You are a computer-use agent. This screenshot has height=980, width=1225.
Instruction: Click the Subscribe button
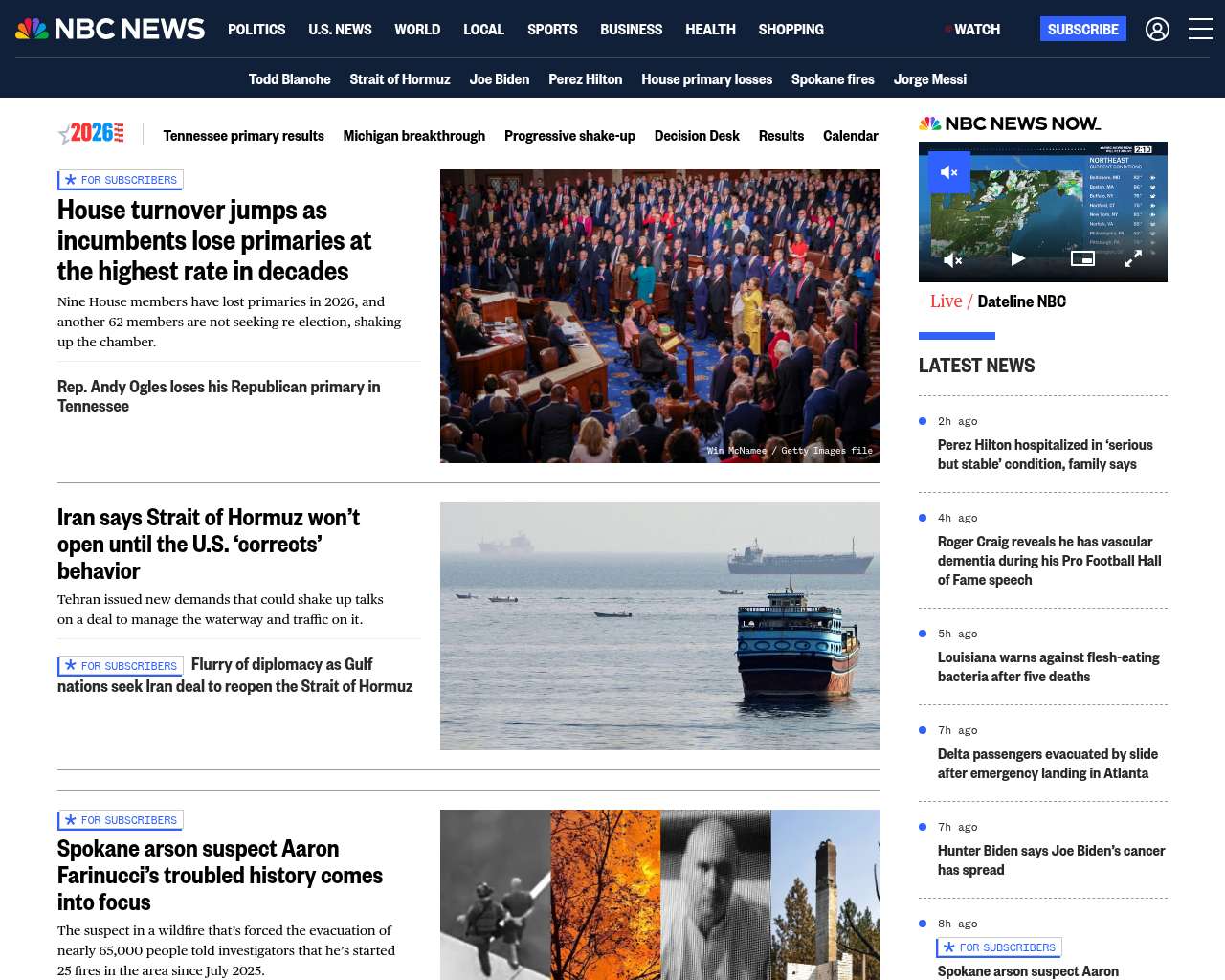pos(1083,29)
